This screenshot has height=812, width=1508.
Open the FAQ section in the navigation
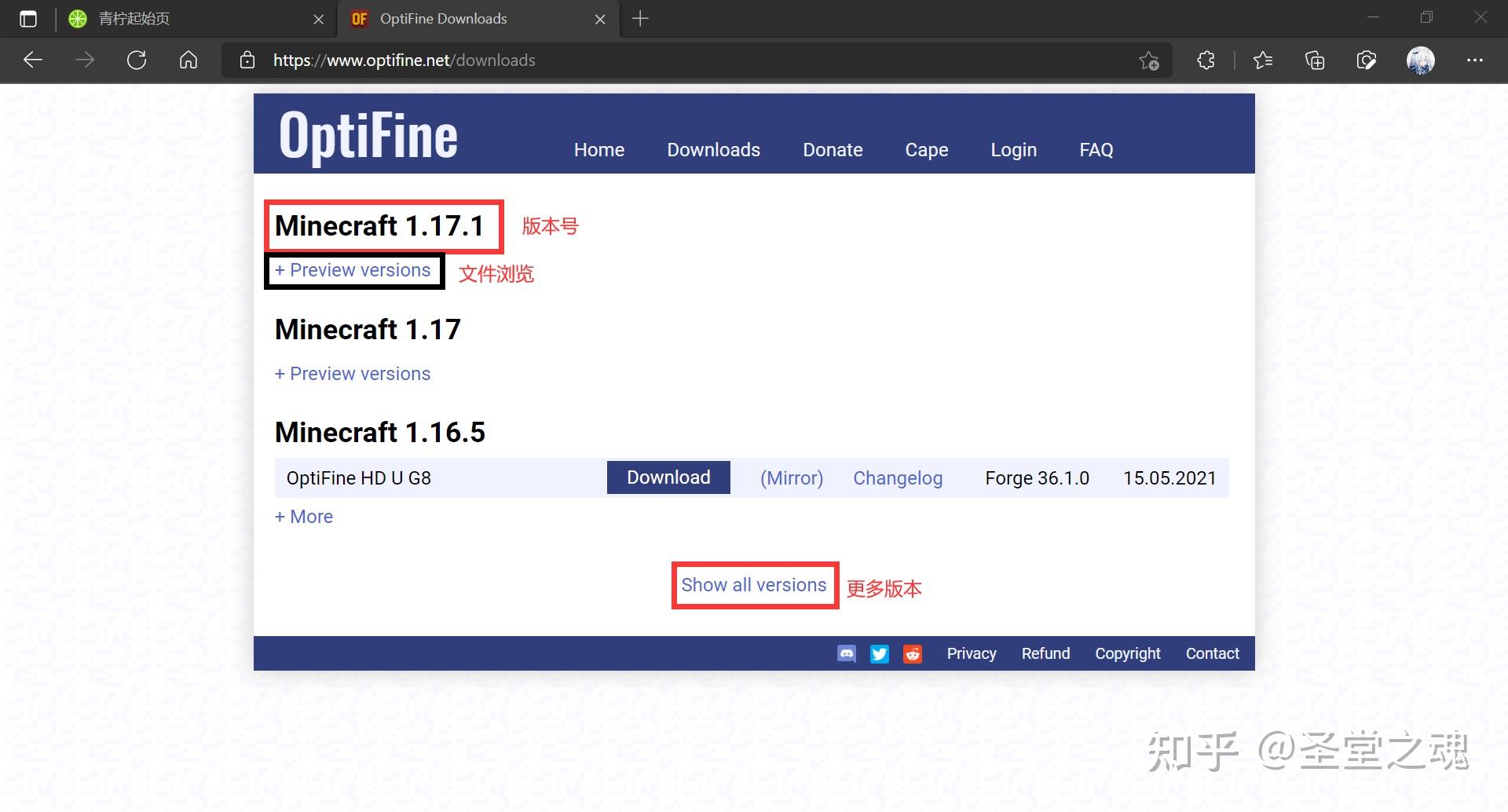(x=1095, y=149)
